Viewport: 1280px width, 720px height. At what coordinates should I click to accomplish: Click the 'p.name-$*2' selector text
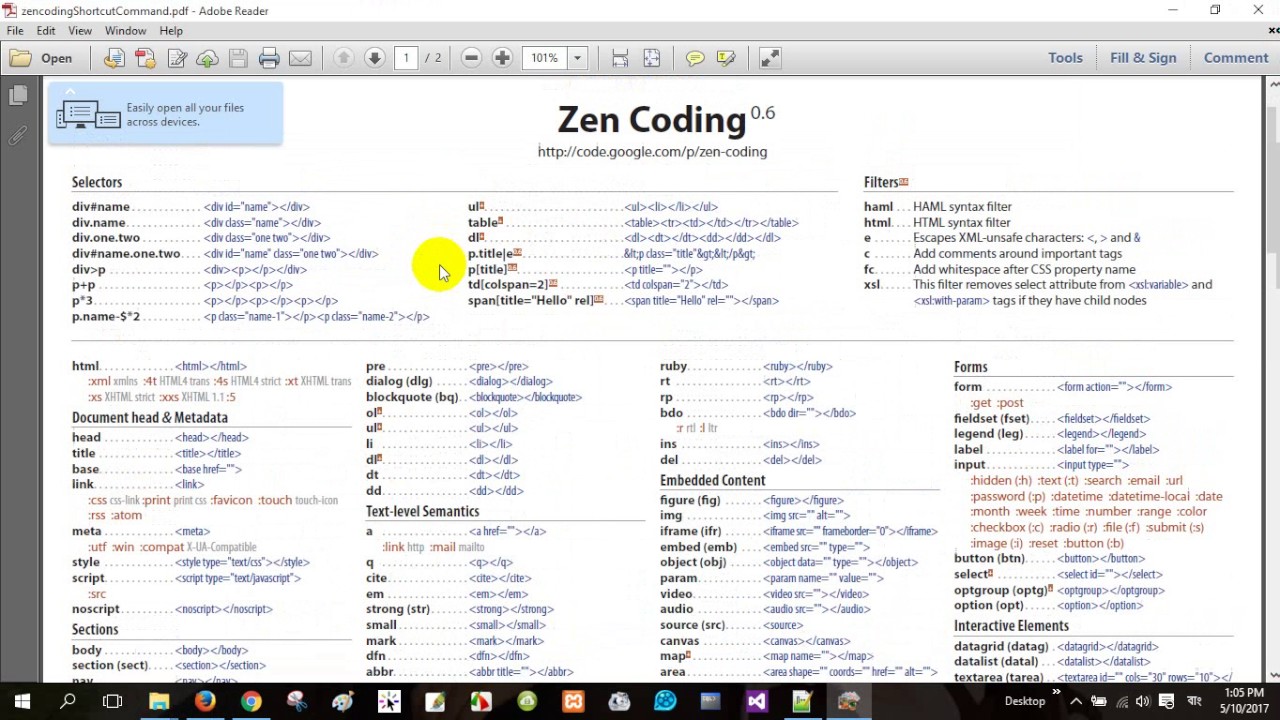point(106,317)
